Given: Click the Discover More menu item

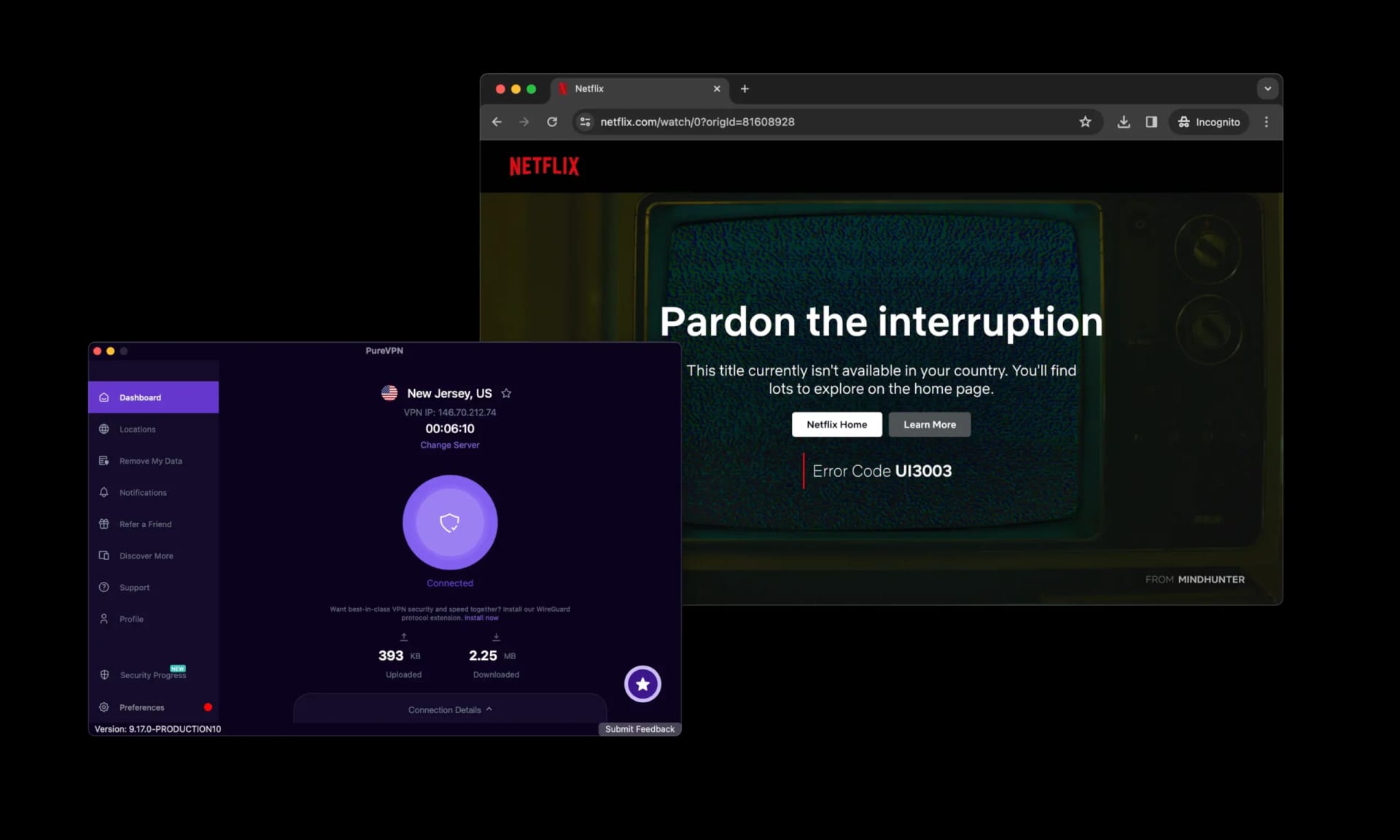Looking at the screenshot, I should 146,555.
